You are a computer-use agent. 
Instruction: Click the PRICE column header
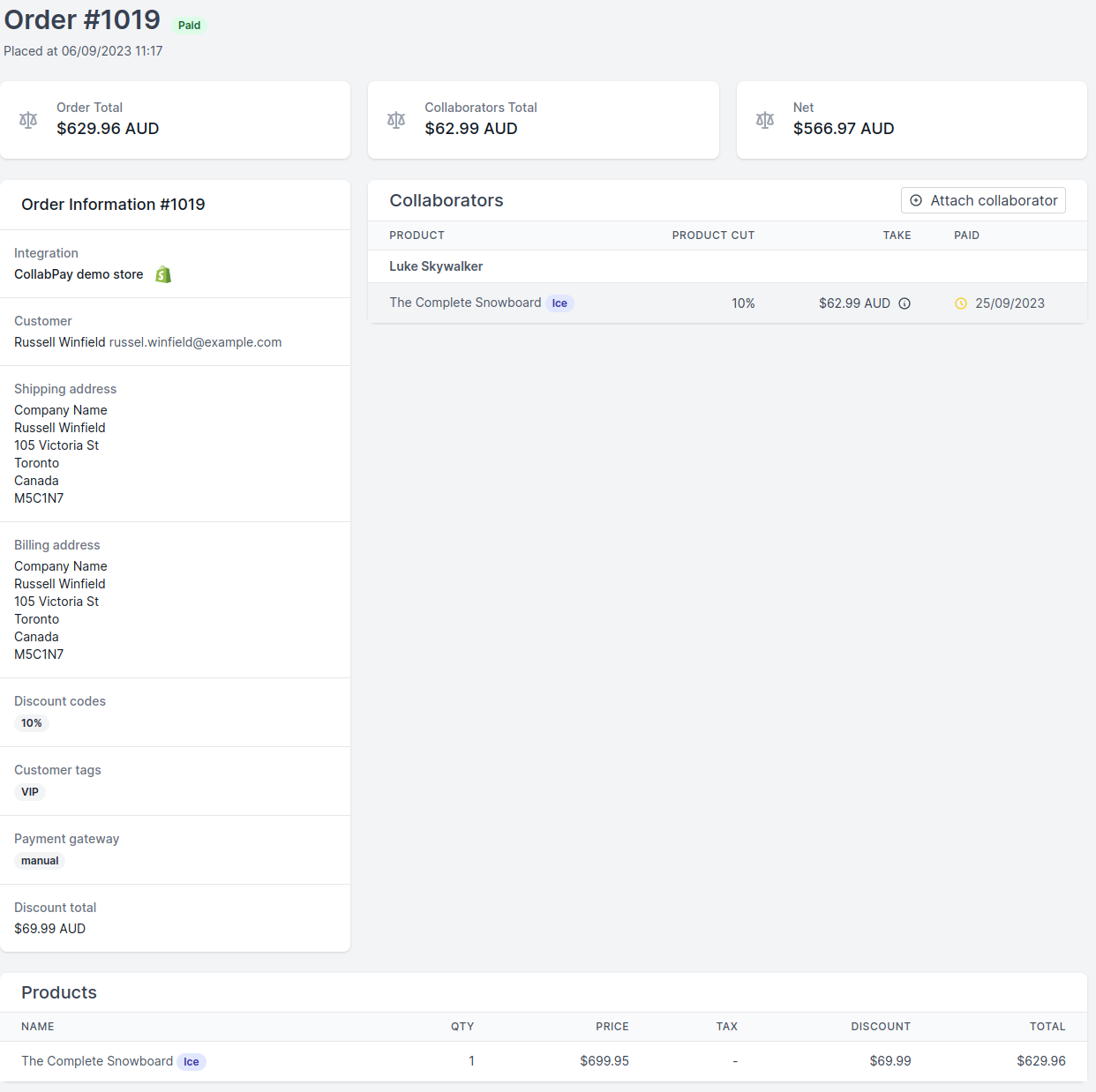point(612,1027)
